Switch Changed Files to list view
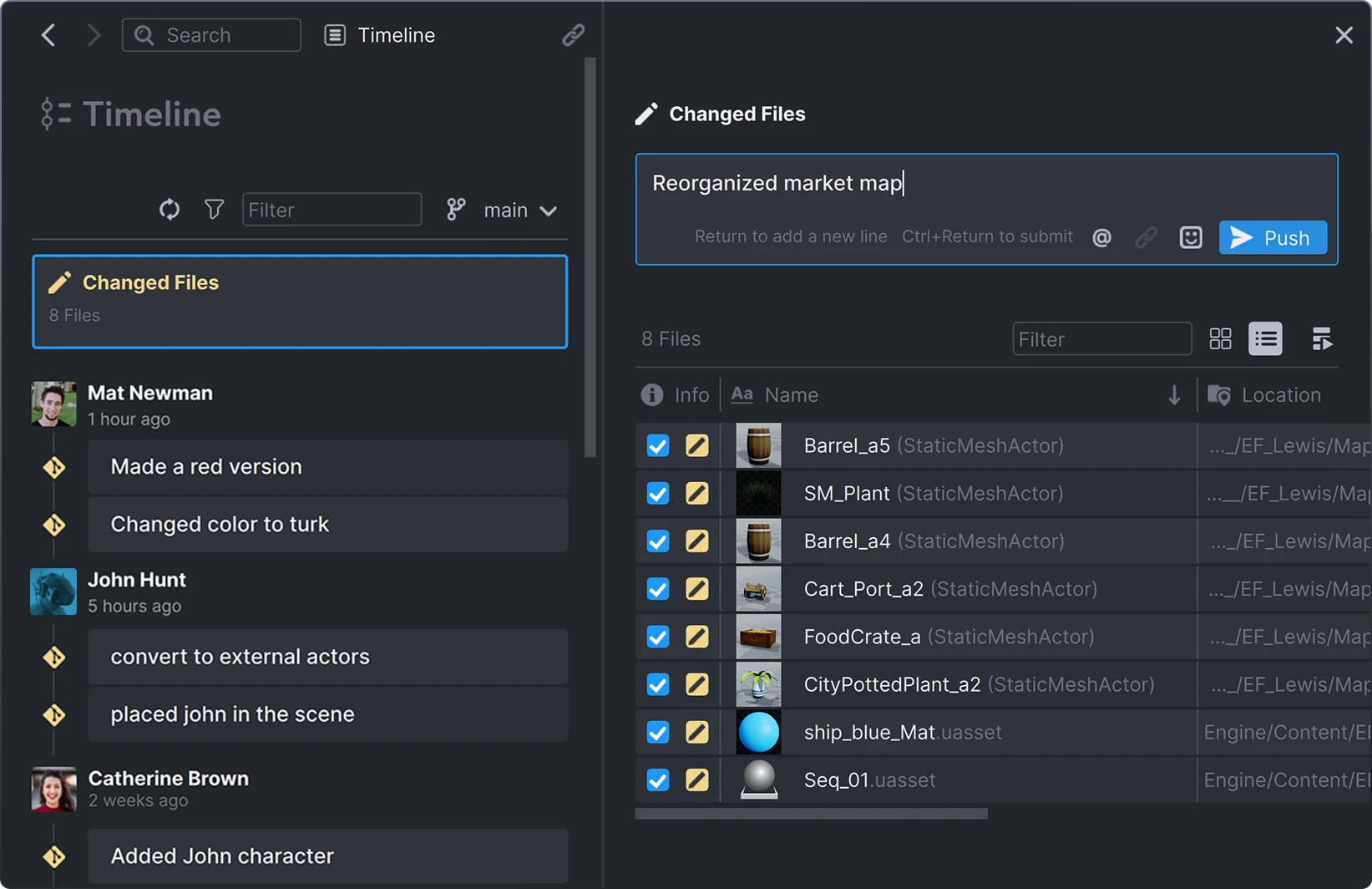1372x889 pixels. [1265, 338]
